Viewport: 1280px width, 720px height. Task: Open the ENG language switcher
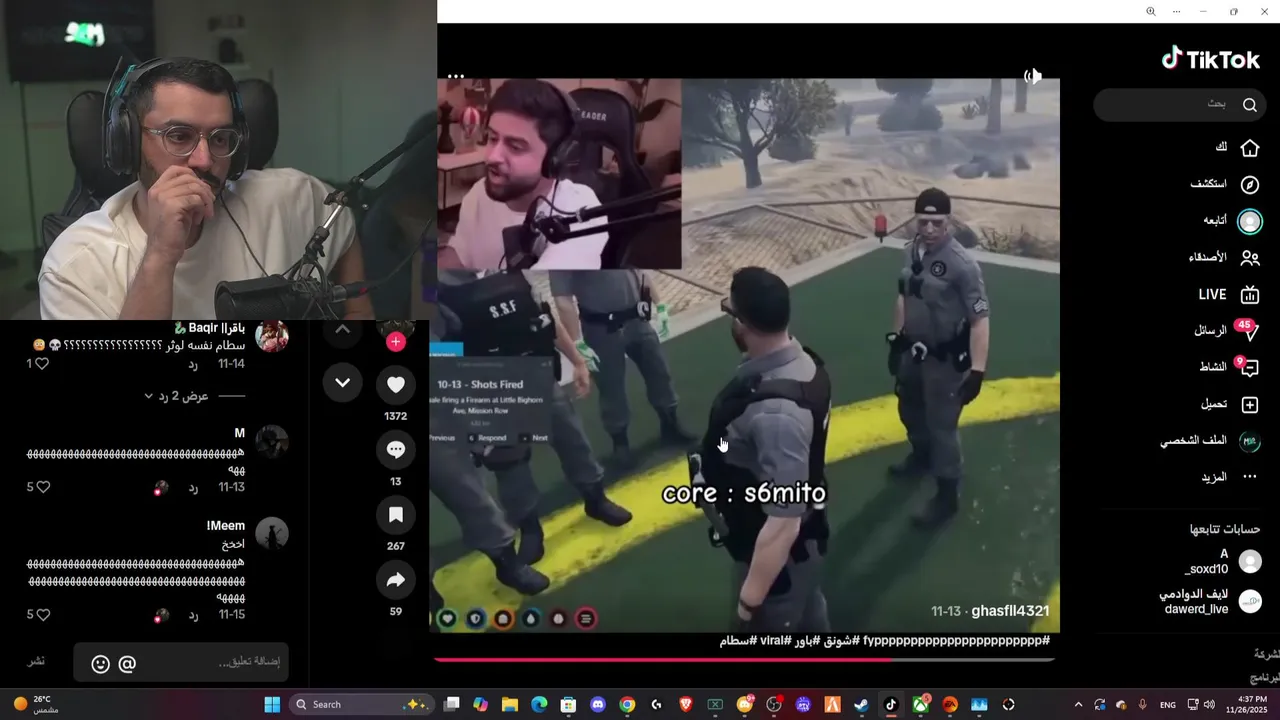pyautogui.click(x=1168, y=705)
